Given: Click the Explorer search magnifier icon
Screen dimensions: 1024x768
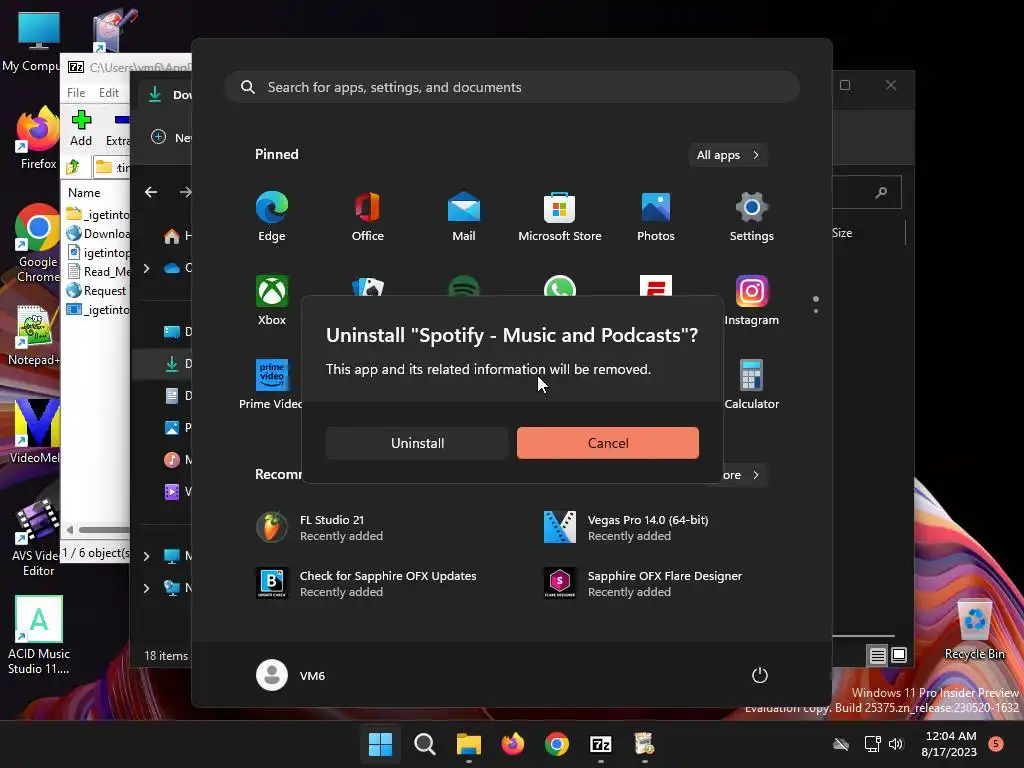Looking at the screenshot, I should coord(881,192).
